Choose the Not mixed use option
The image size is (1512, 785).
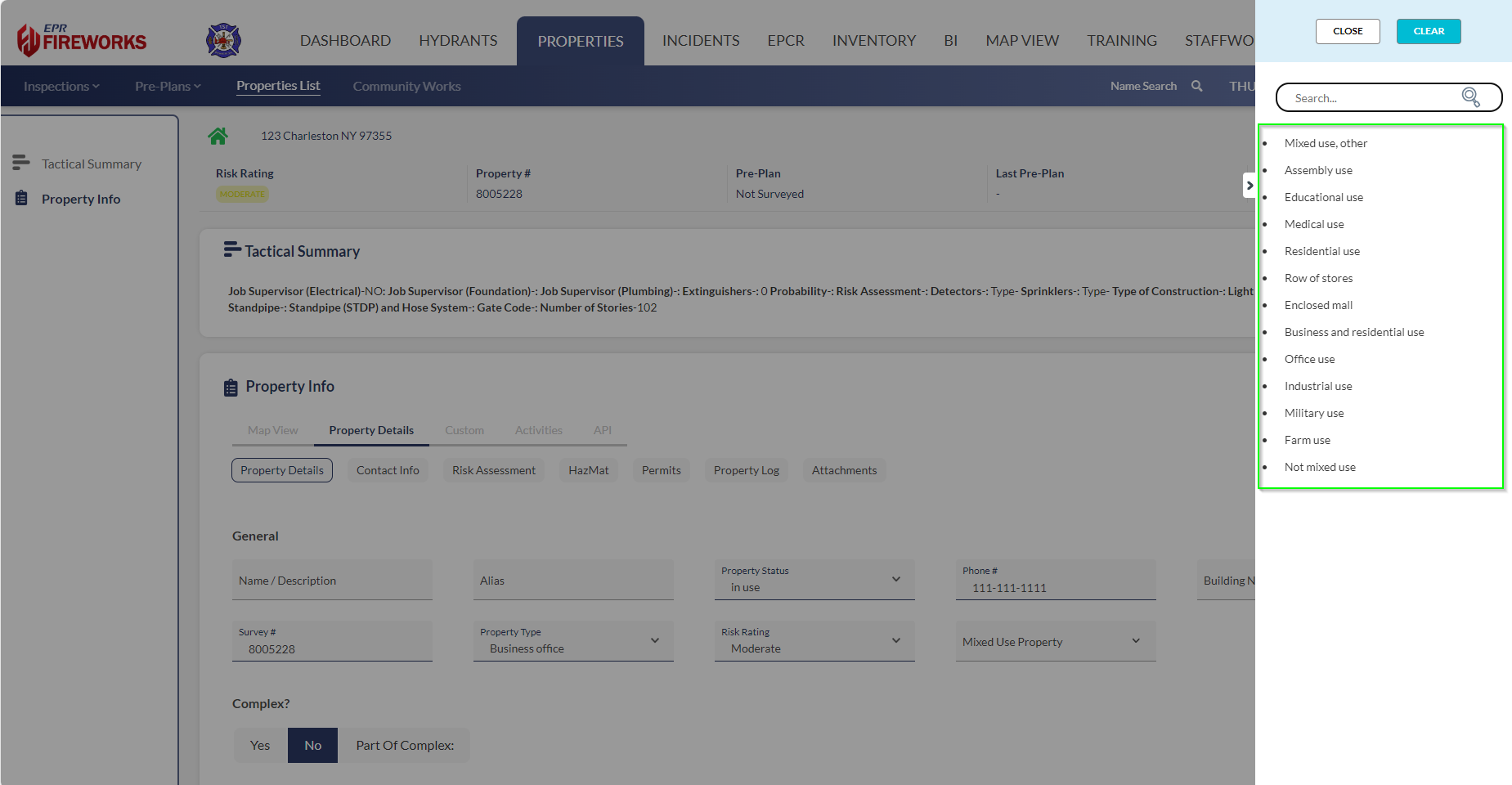pyautogui.click(x=1319, y=467)
